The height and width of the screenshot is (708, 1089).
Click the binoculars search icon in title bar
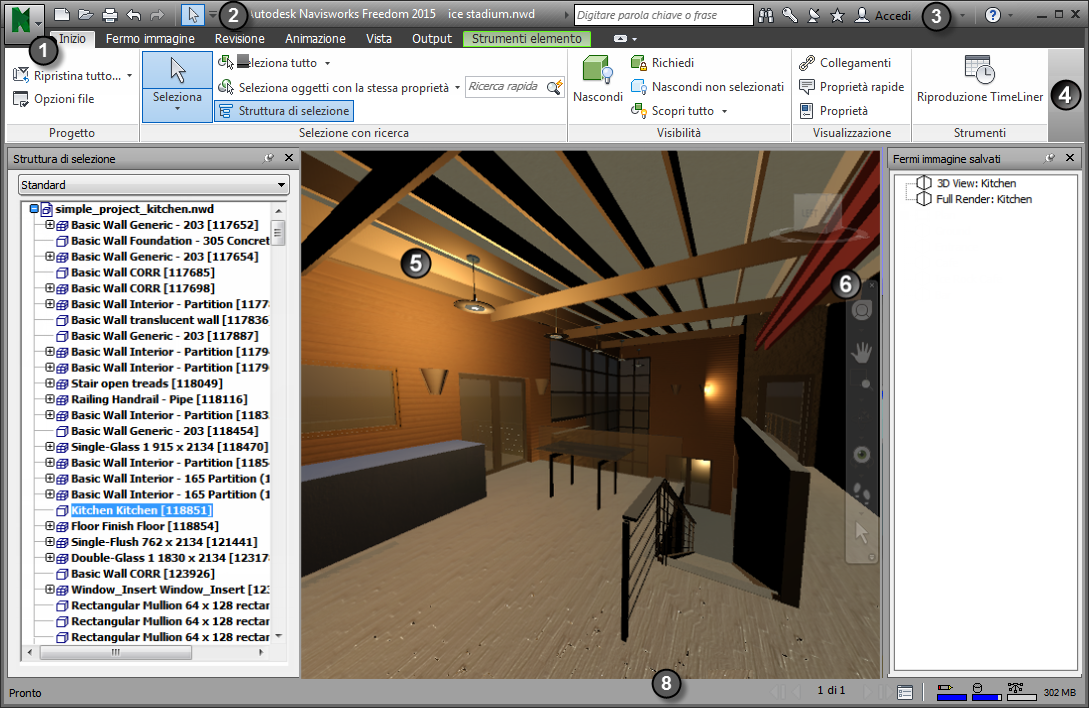coord(766,15)
